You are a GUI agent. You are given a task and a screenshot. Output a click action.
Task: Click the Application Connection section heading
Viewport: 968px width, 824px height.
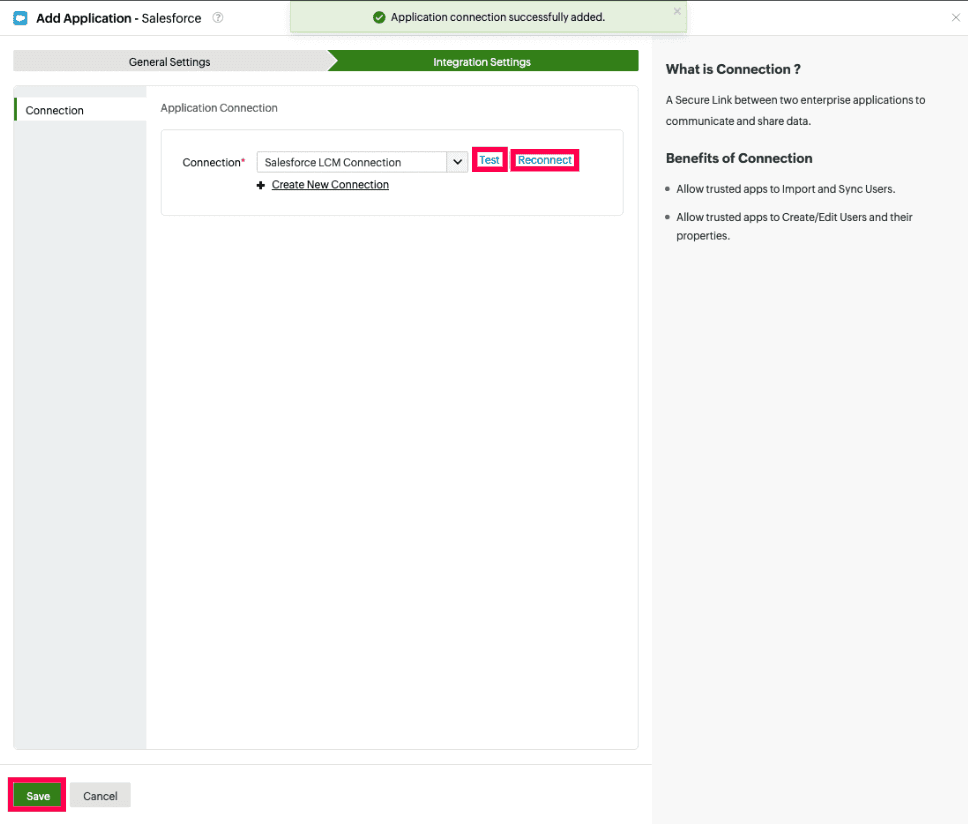coord(218,107)
